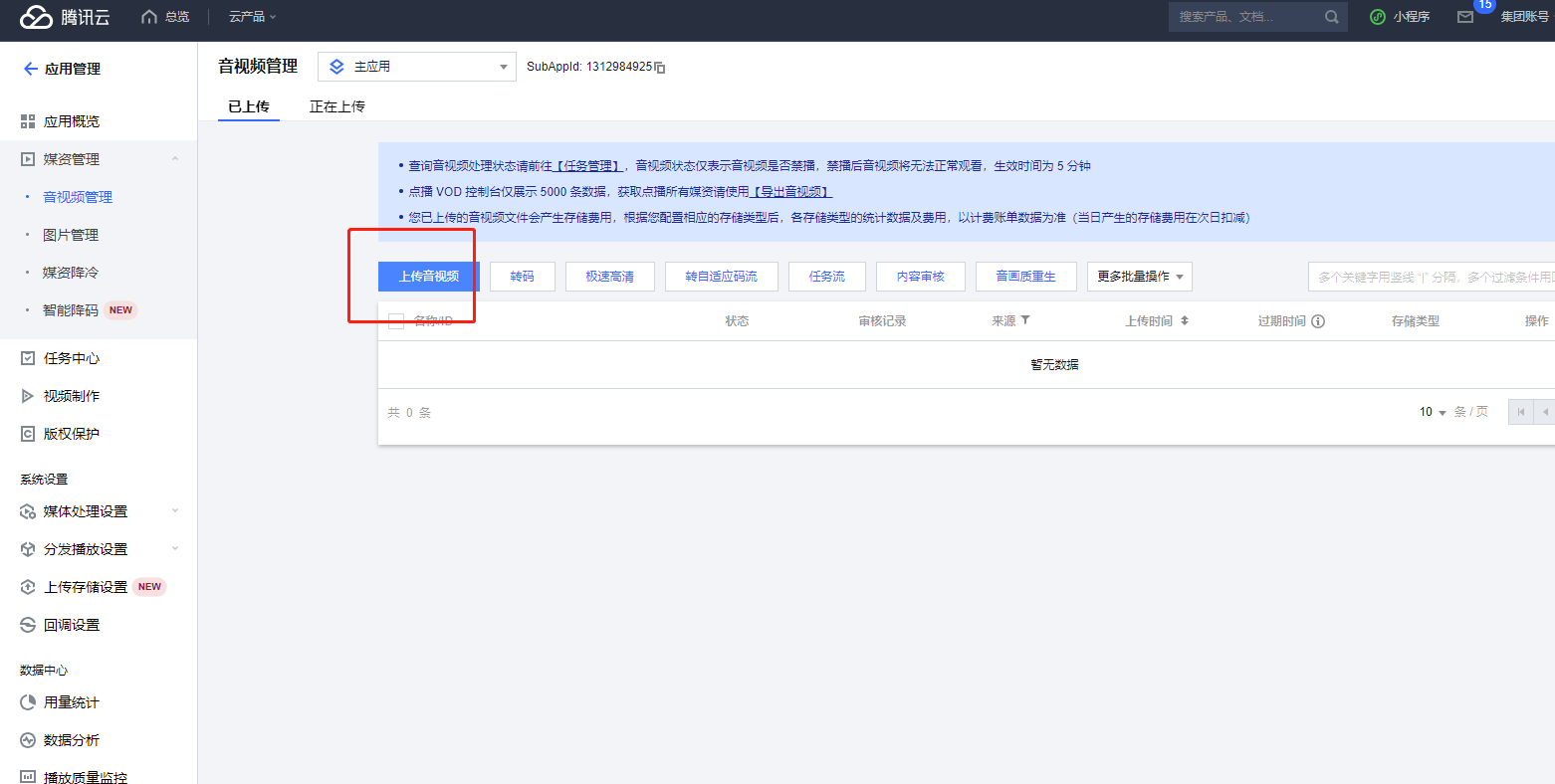Follow the 任务管理 link in notice
Image resolution: width=1555 pixels, height=784 pixels.
(589, 166)
